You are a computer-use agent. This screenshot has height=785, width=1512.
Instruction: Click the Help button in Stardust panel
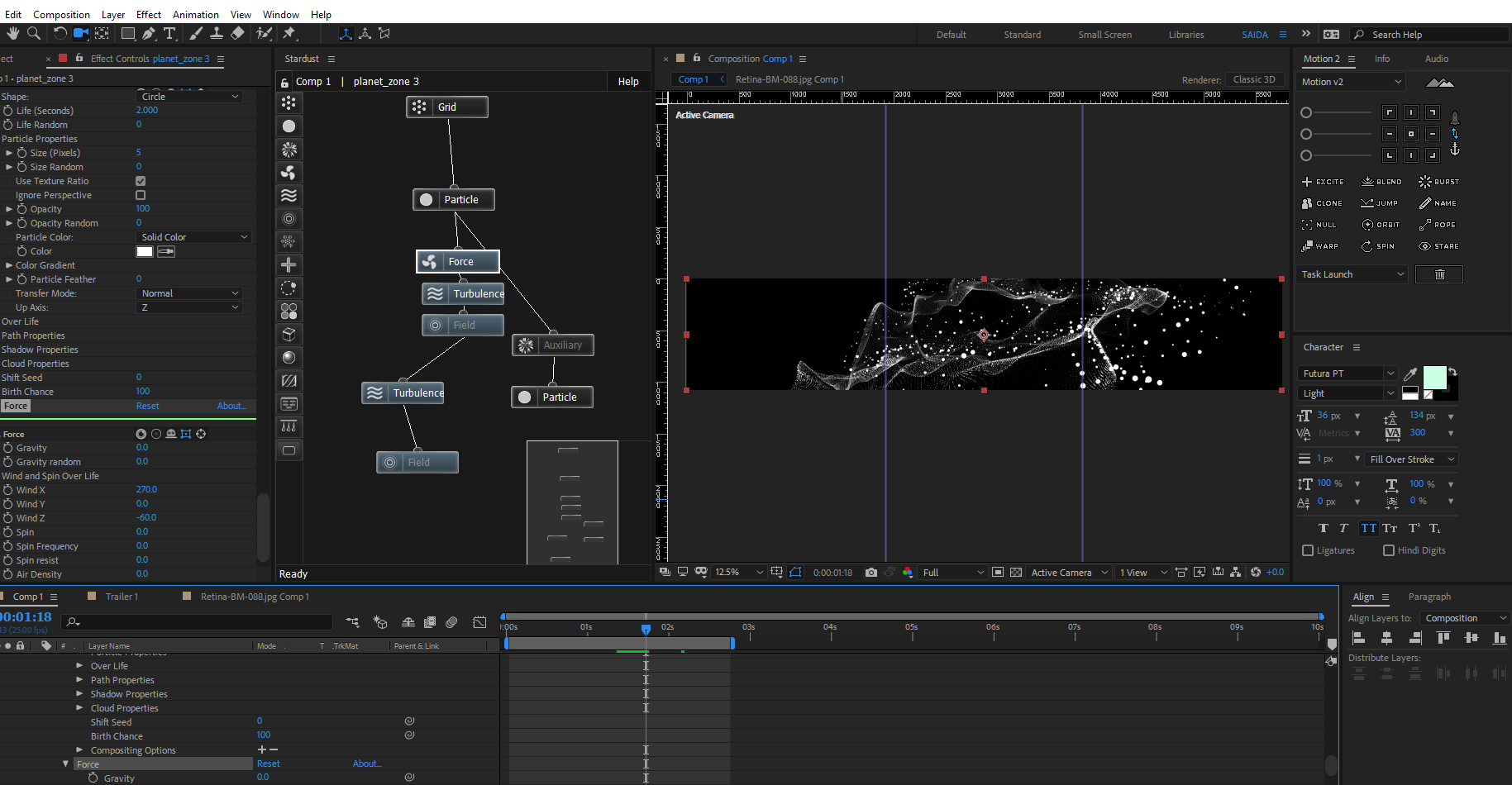pos(628,82)
